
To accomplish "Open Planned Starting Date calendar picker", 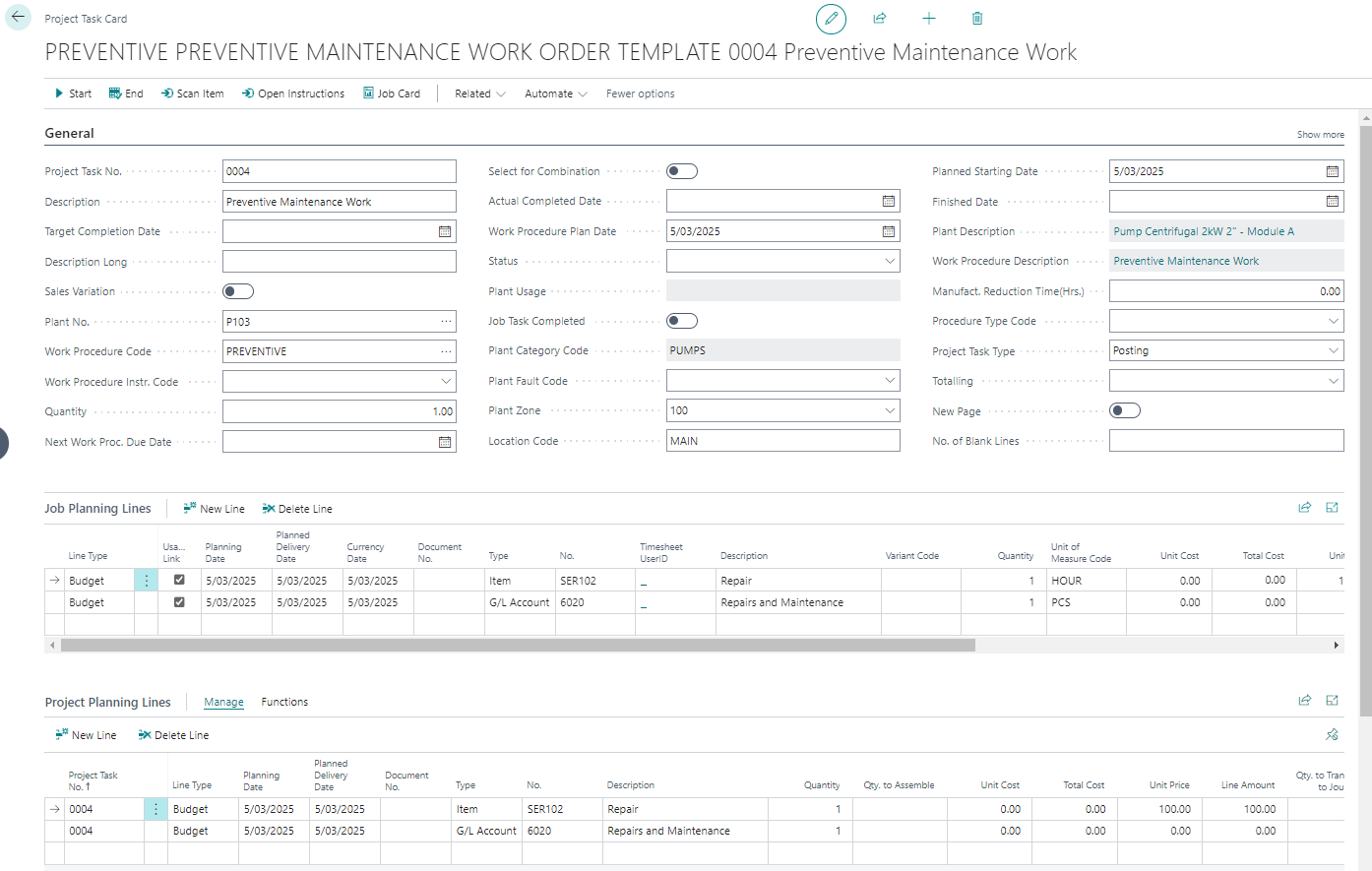I will point(1333,171).
